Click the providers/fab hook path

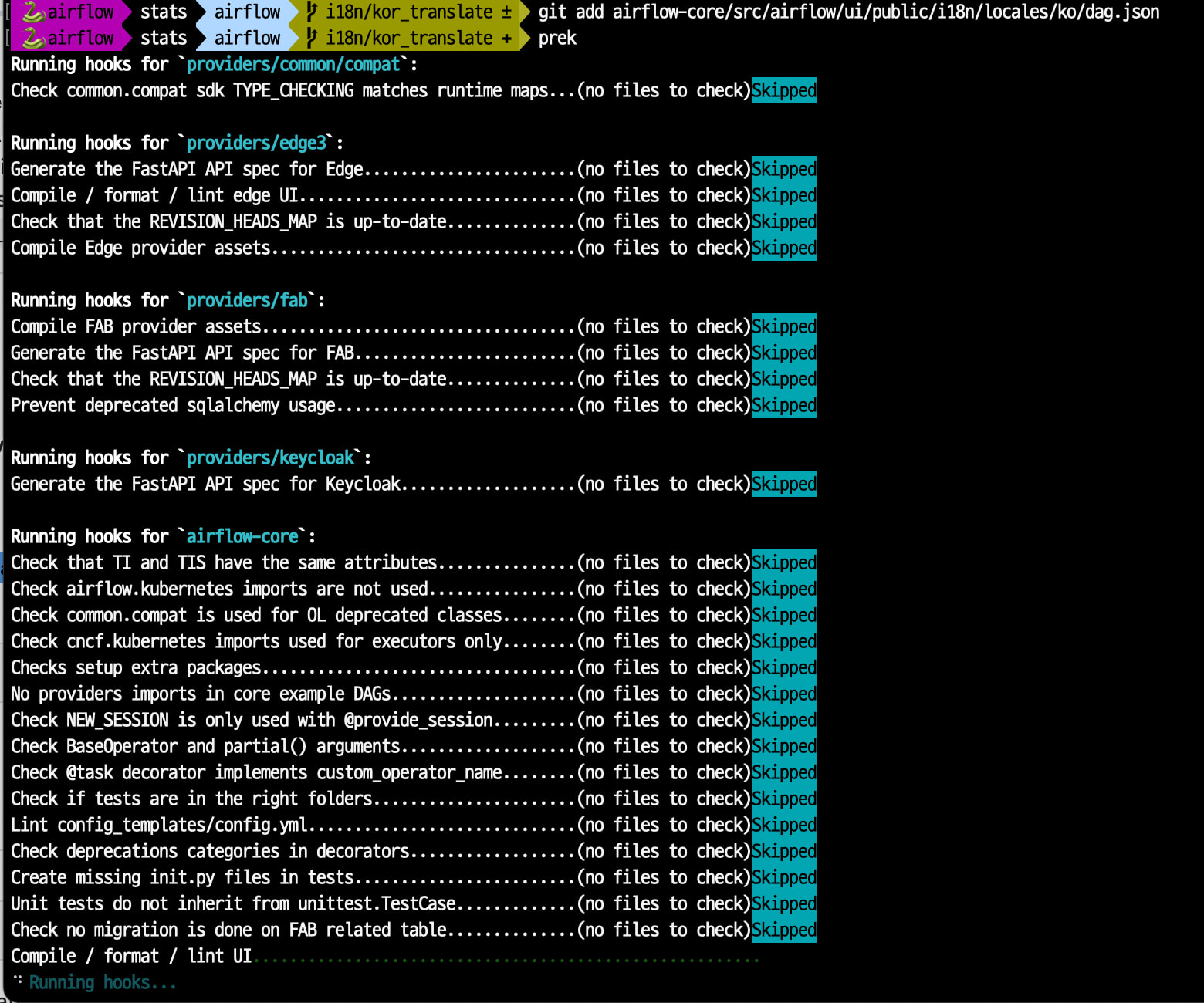pyautogui.click(x=247, y=300)
